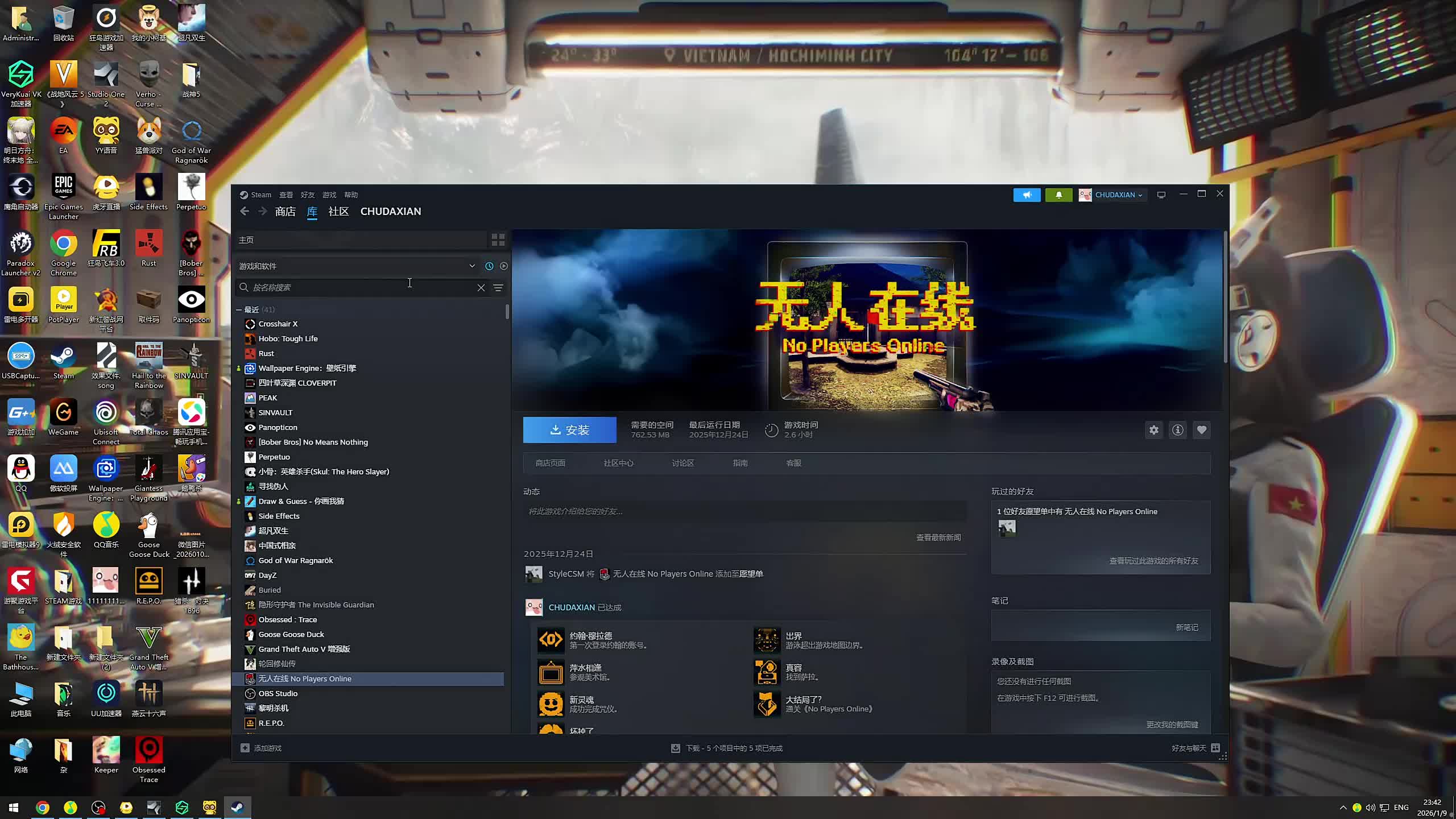Viewport: 1456px width, 819px height.
Task: Switch library to grid view icon
Action: pyautogui.click(x=498, y=240)
